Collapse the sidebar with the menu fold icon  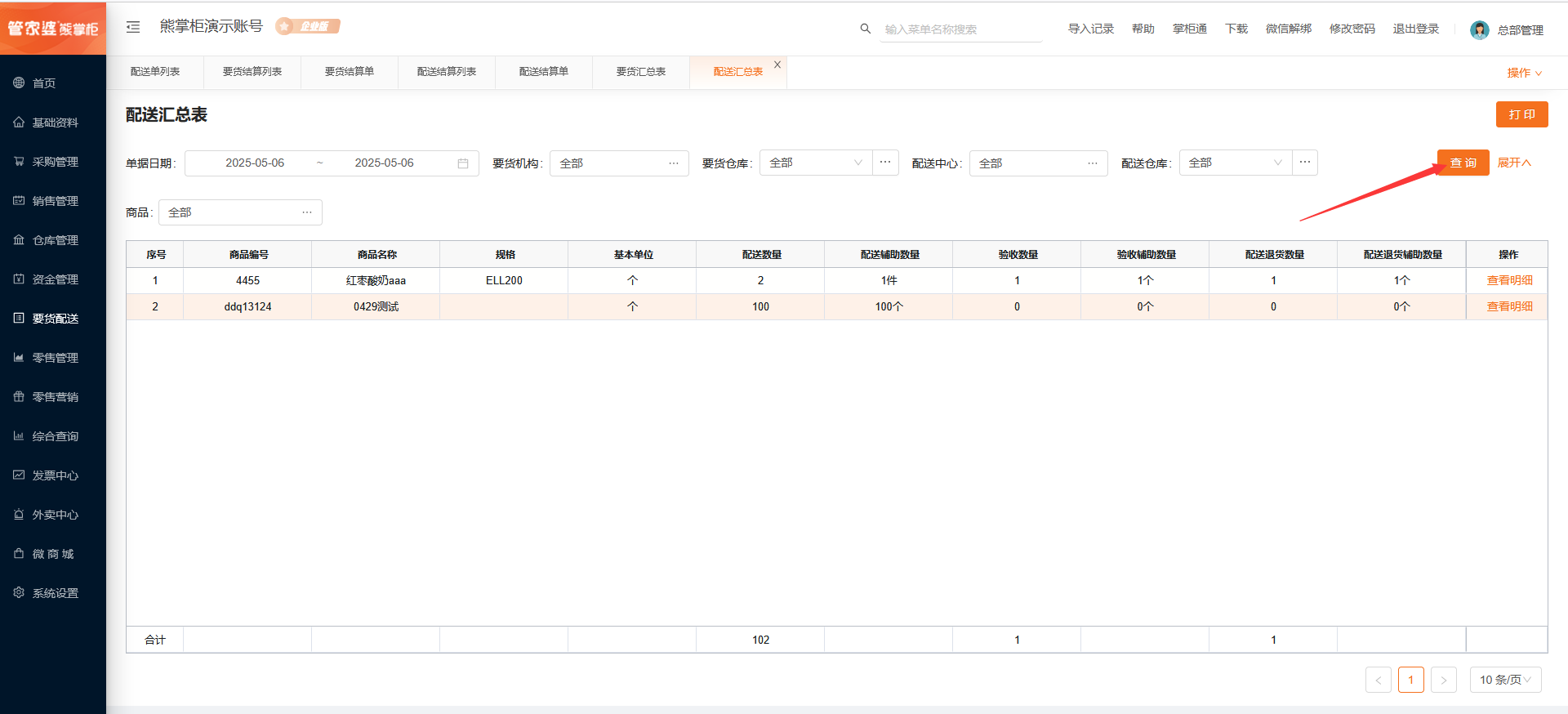tap(133, 27)
